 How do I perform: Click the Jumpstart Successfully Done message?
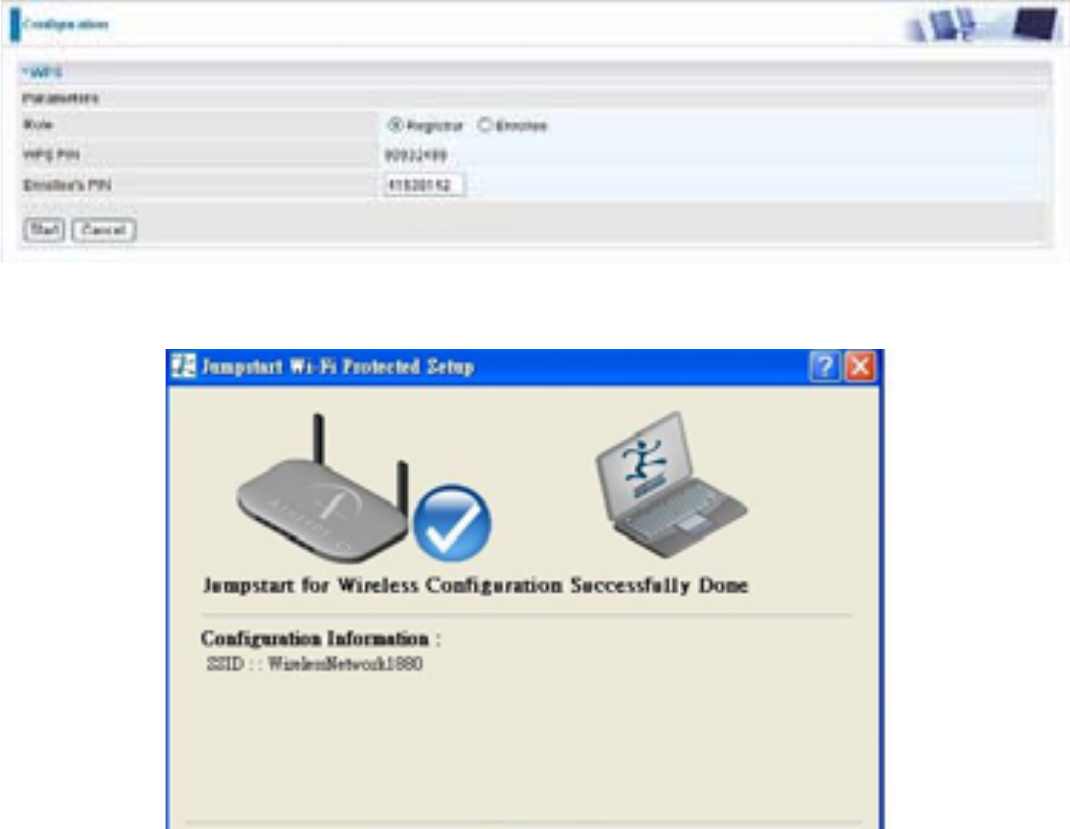[476, 585]
